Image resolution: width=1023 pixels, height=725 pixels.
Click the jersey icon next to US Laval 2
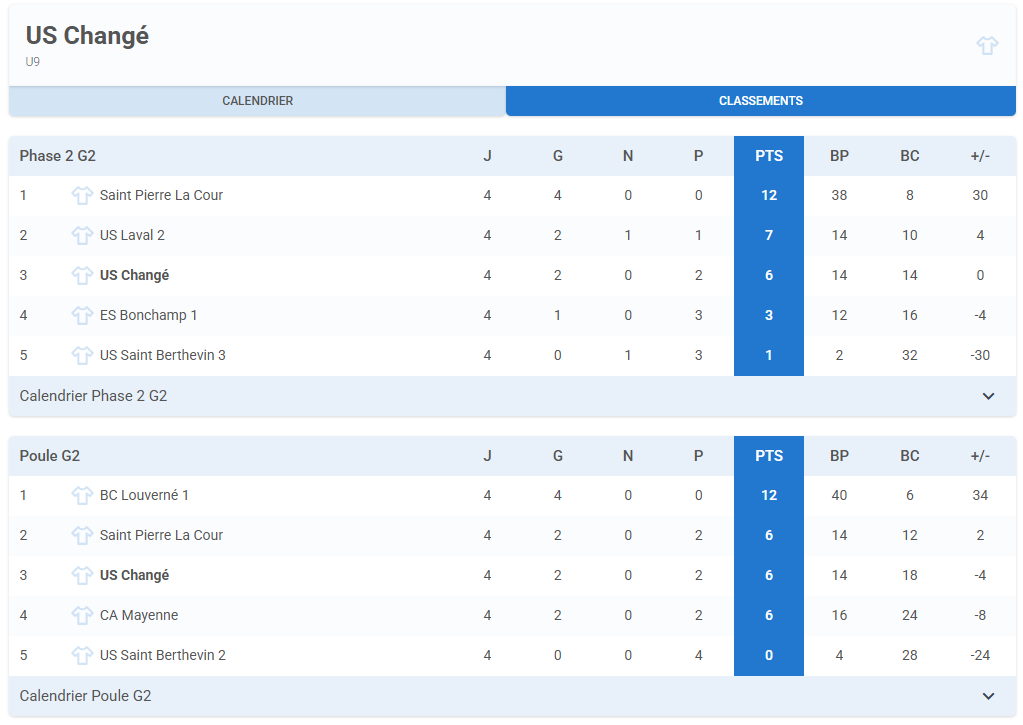tap(82, 236)
